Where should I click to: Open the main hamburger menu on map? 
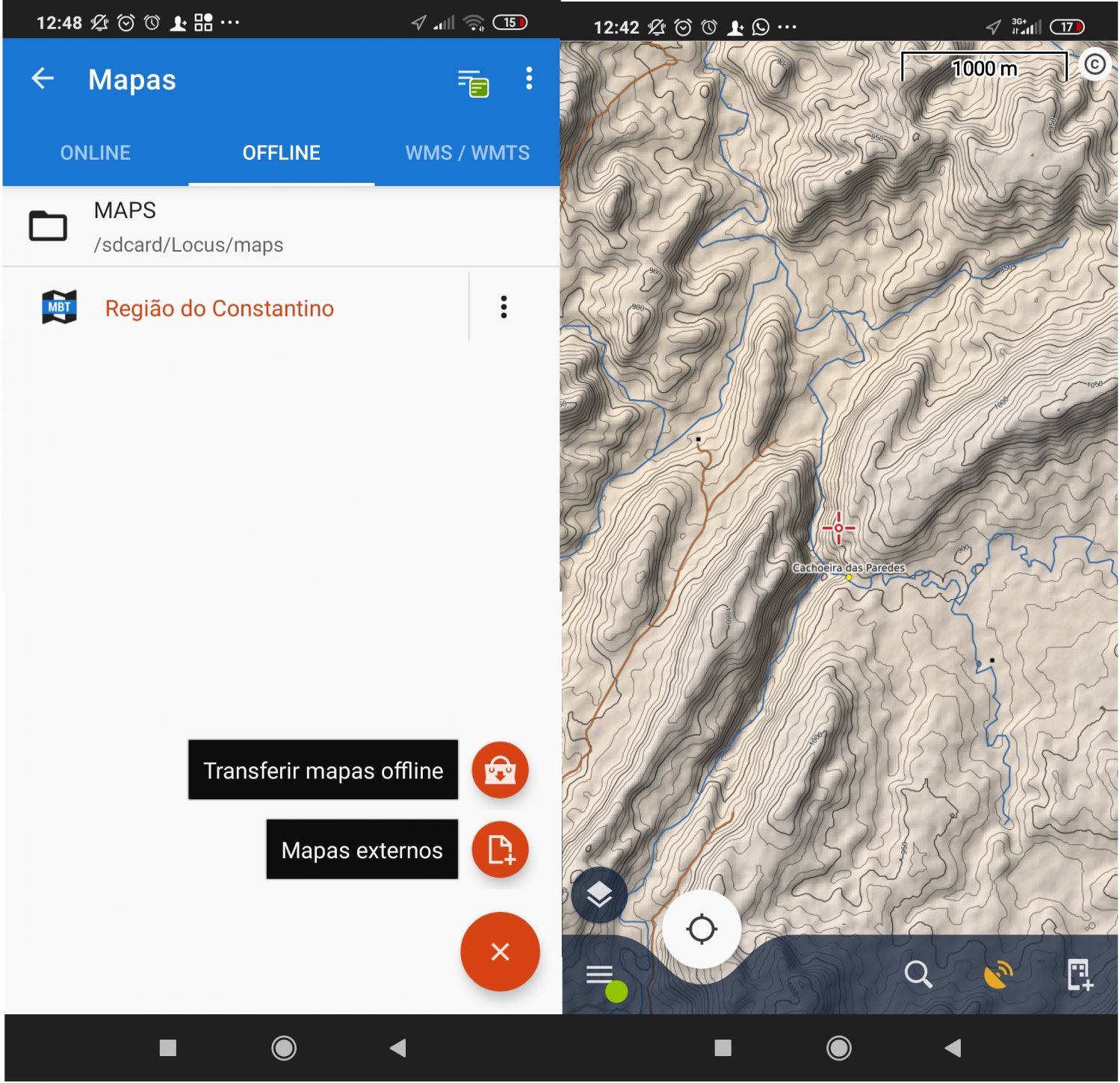(600, 975)
